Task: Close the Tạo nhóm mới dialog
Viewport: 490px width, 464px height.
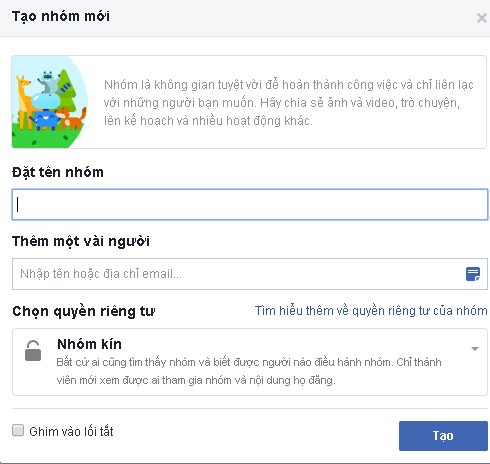Action: [481, 18]
